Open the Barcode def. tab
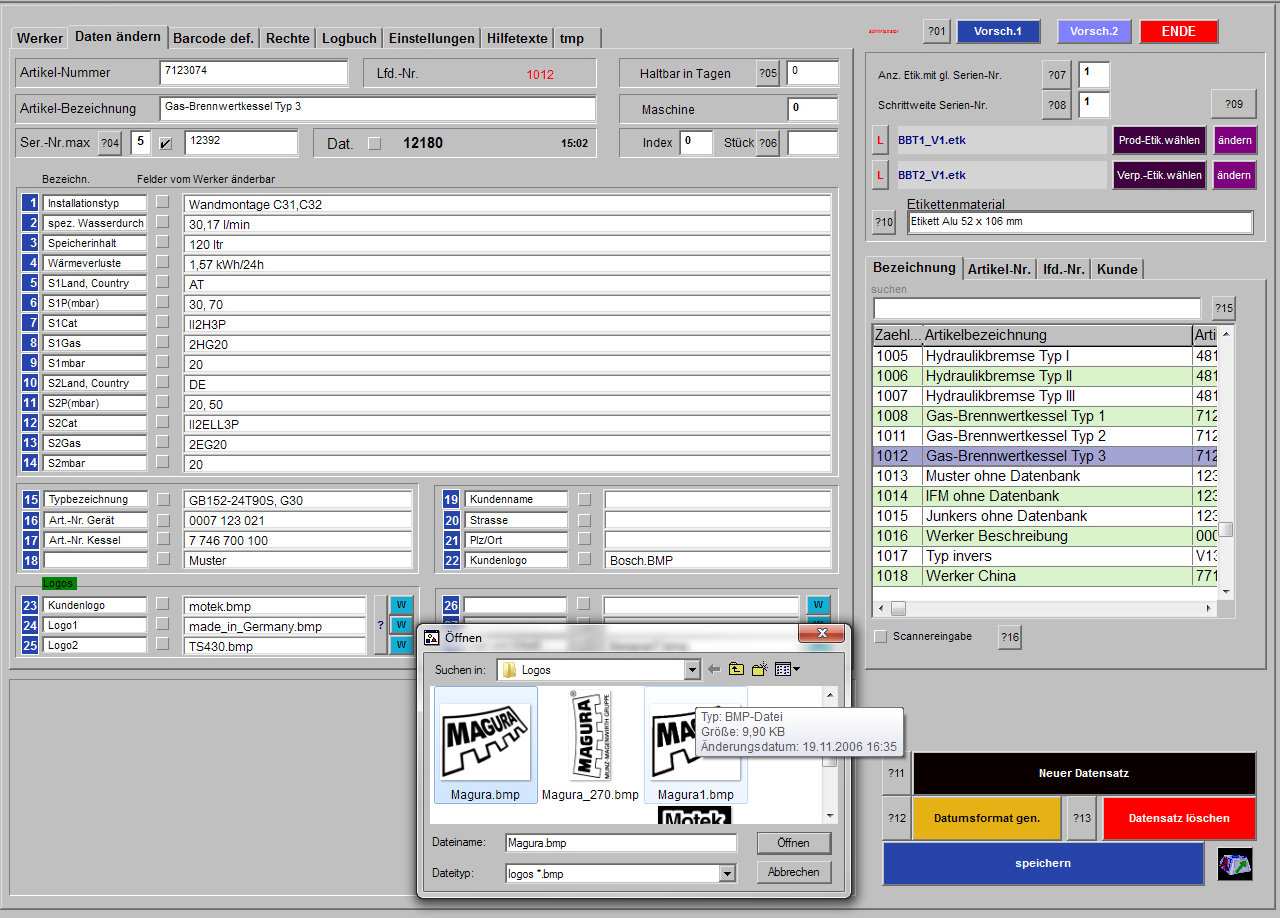The image size is (1280, 918). pyautogui.click(x=213, y=38)
